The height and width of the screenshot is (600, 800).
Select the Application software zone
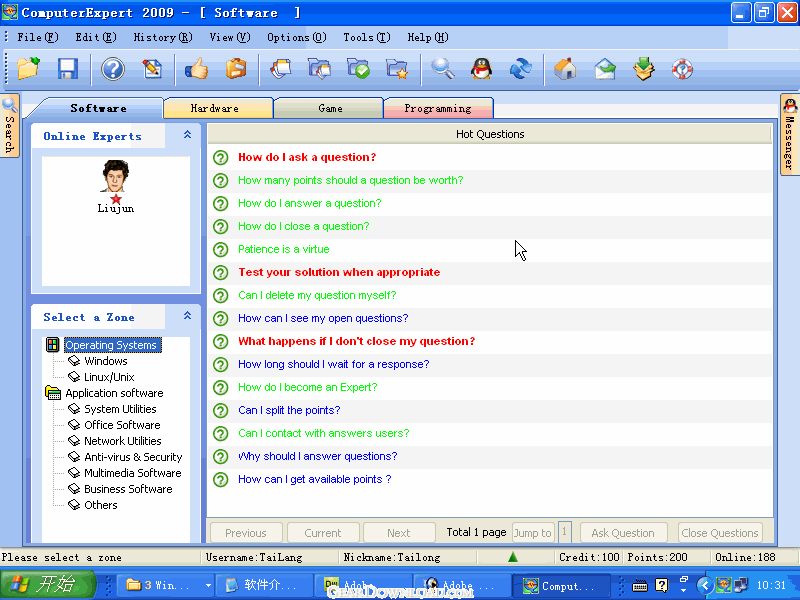coord(114,393)
